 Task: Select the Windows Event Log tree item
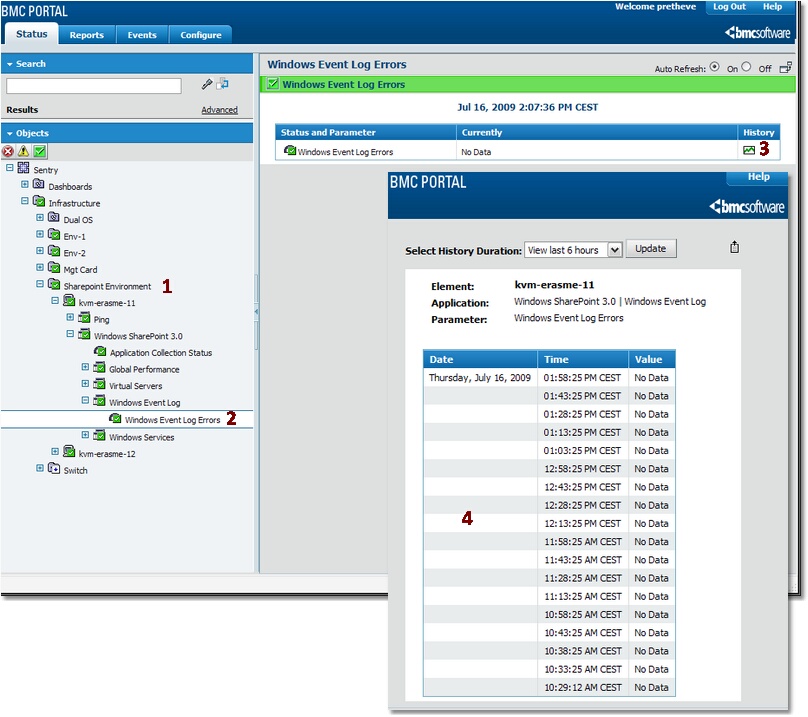144,403
